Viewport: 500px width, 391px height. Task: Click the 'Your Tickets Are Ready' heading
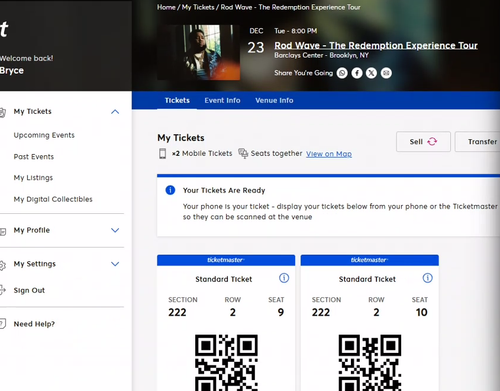click(x=224, y=190)
